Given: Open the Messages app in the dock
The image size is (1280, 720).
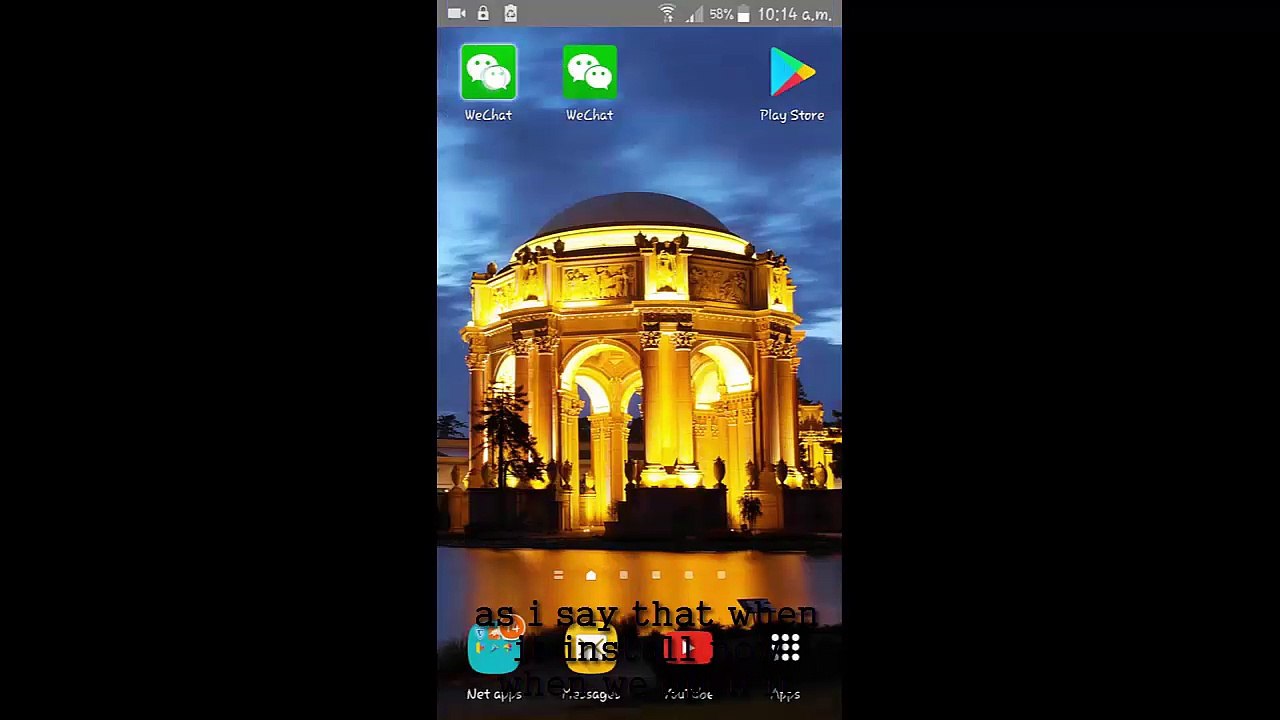Looking at the screenshot, I should pyautogui.click(x=591, y=650).
